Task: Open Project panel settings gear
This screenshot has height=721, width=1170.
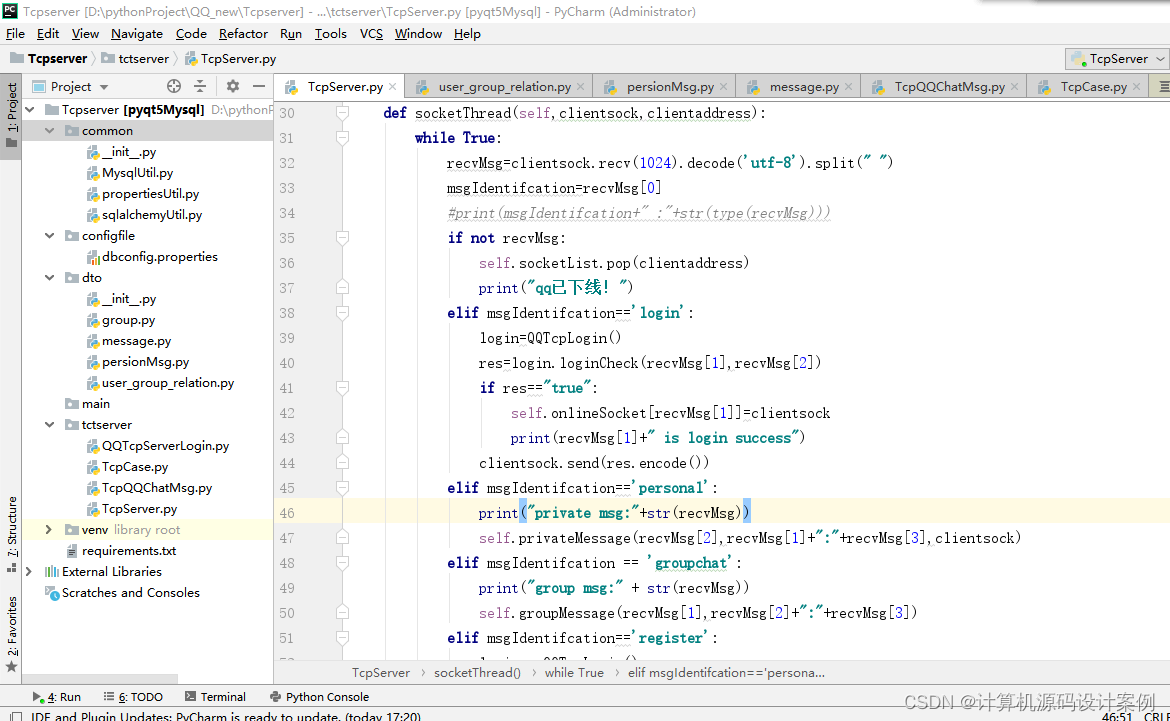Action: coord(233,86)
